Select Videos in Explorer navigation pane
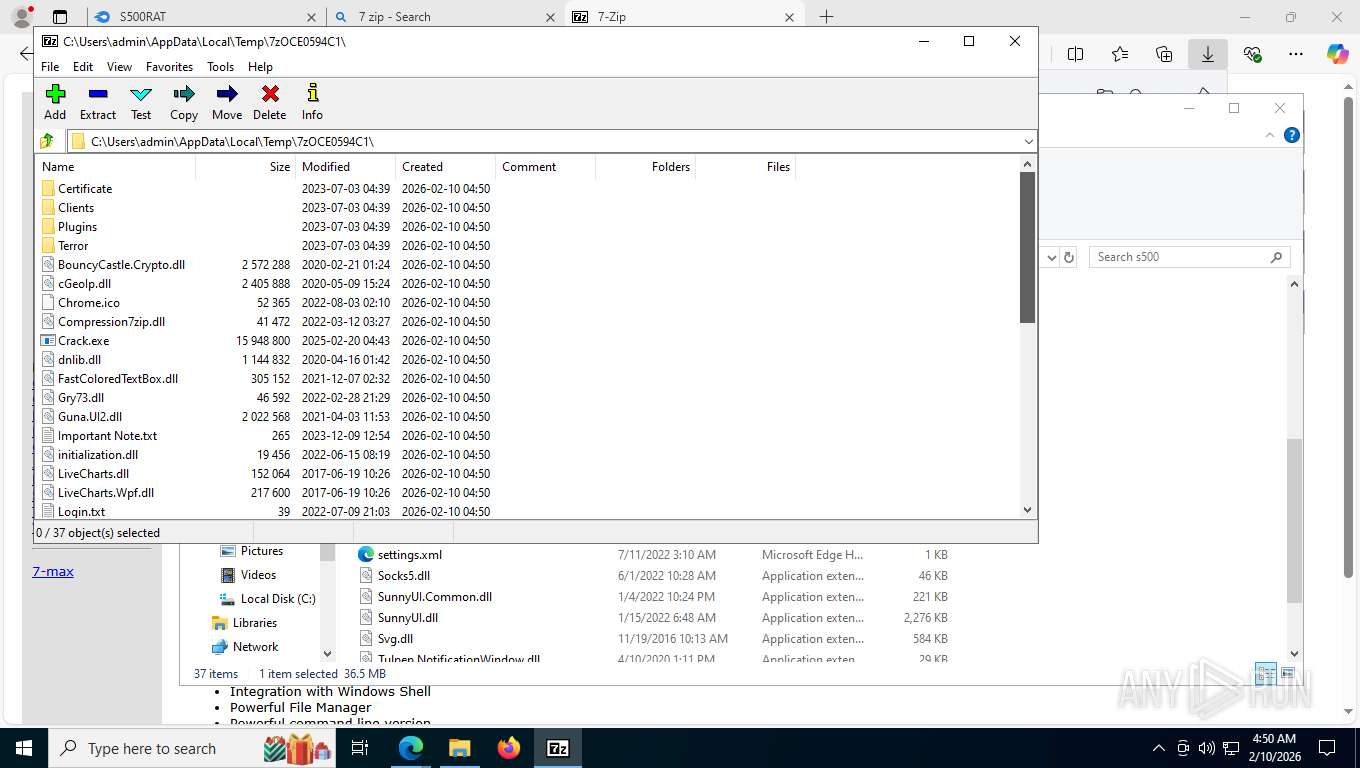The image size is (1360, 768). click(x=258, y=575)
